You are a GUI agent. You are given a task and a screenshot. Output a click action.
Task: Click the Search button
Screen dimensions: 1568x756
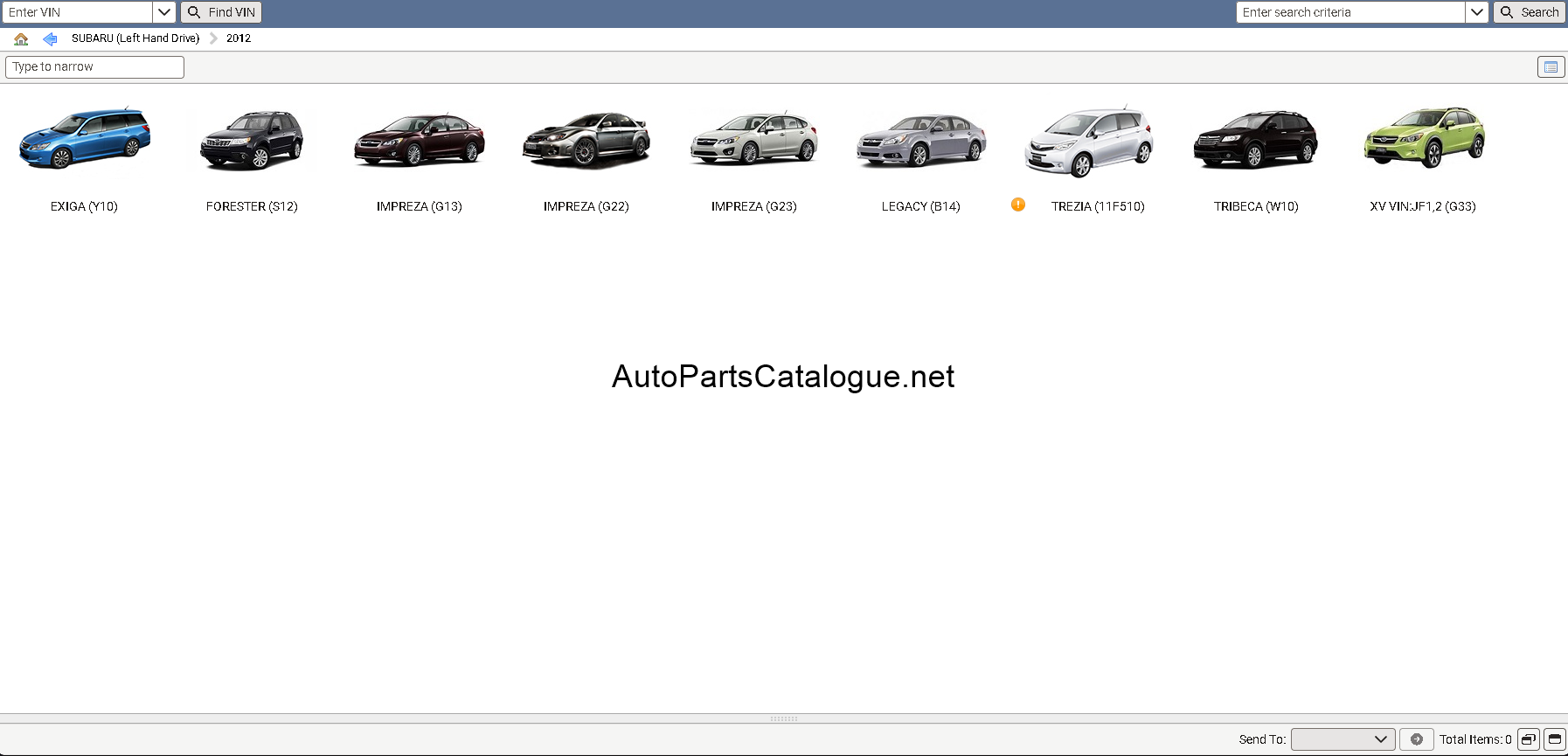[1529, 12]
